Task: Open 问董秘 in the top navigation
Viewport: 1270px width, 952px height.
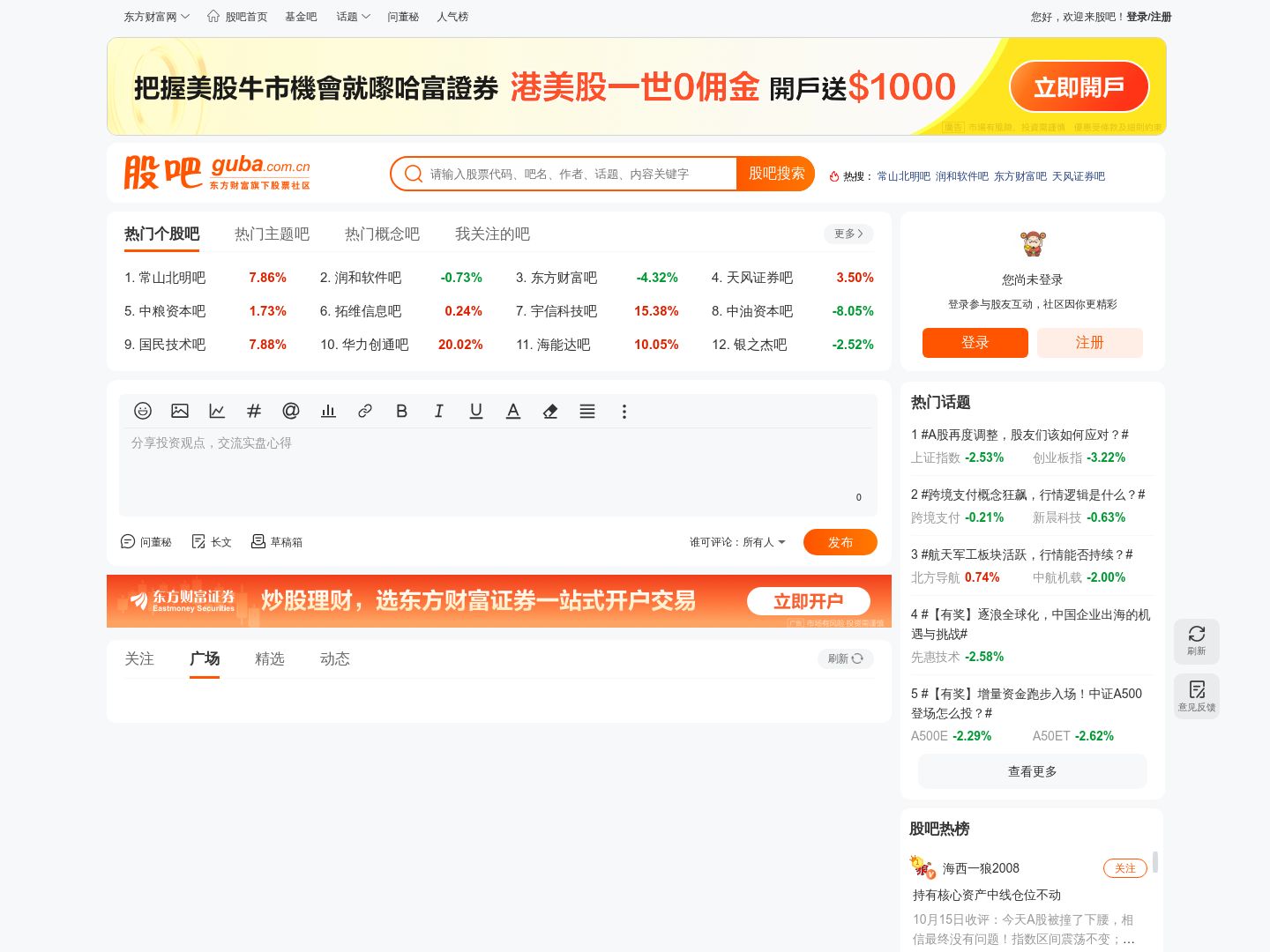Action: click(x=403, y=17)
